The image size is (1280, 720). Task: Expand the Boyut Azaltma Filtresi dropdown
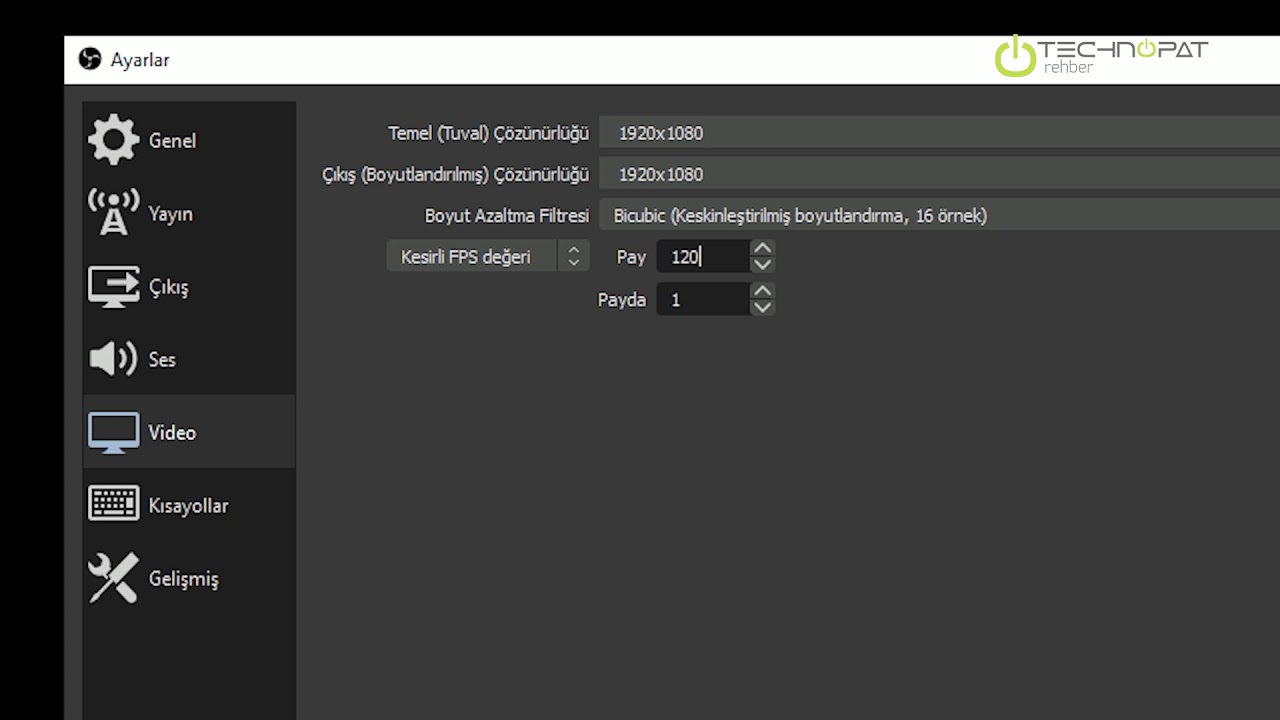(x=939, y=215)
